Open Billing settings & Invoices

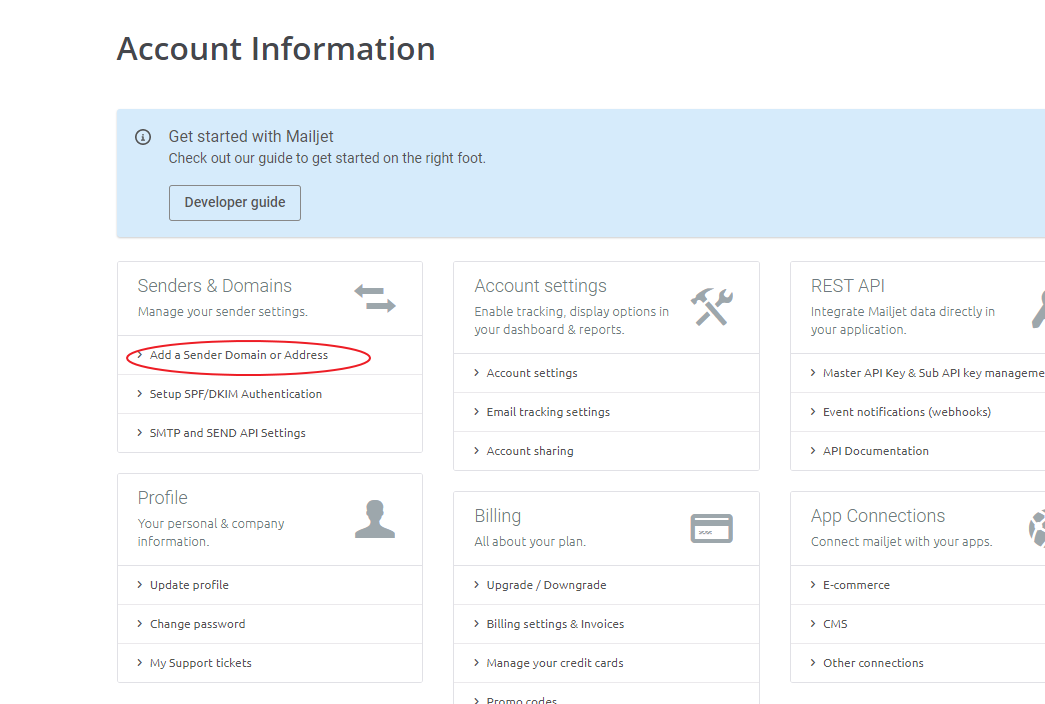tap(555, 624)
